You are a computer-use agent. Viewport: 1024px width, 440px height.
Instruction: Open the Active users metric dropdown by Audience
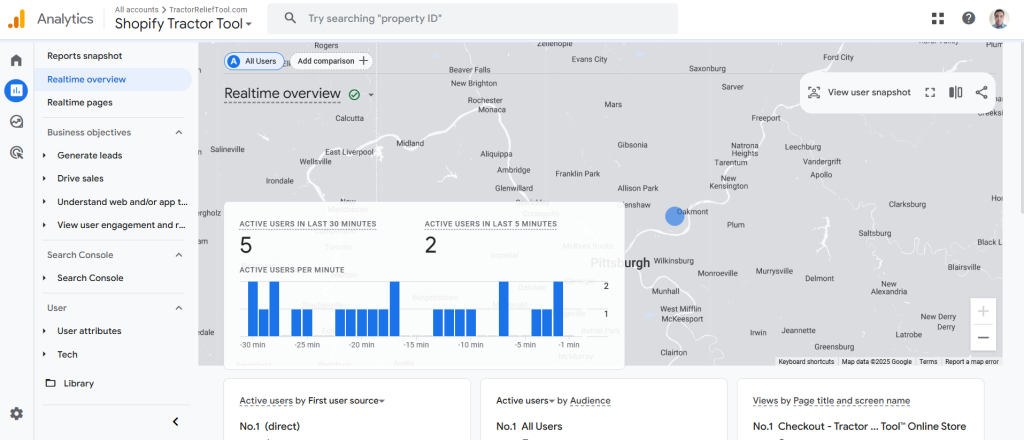525,401
